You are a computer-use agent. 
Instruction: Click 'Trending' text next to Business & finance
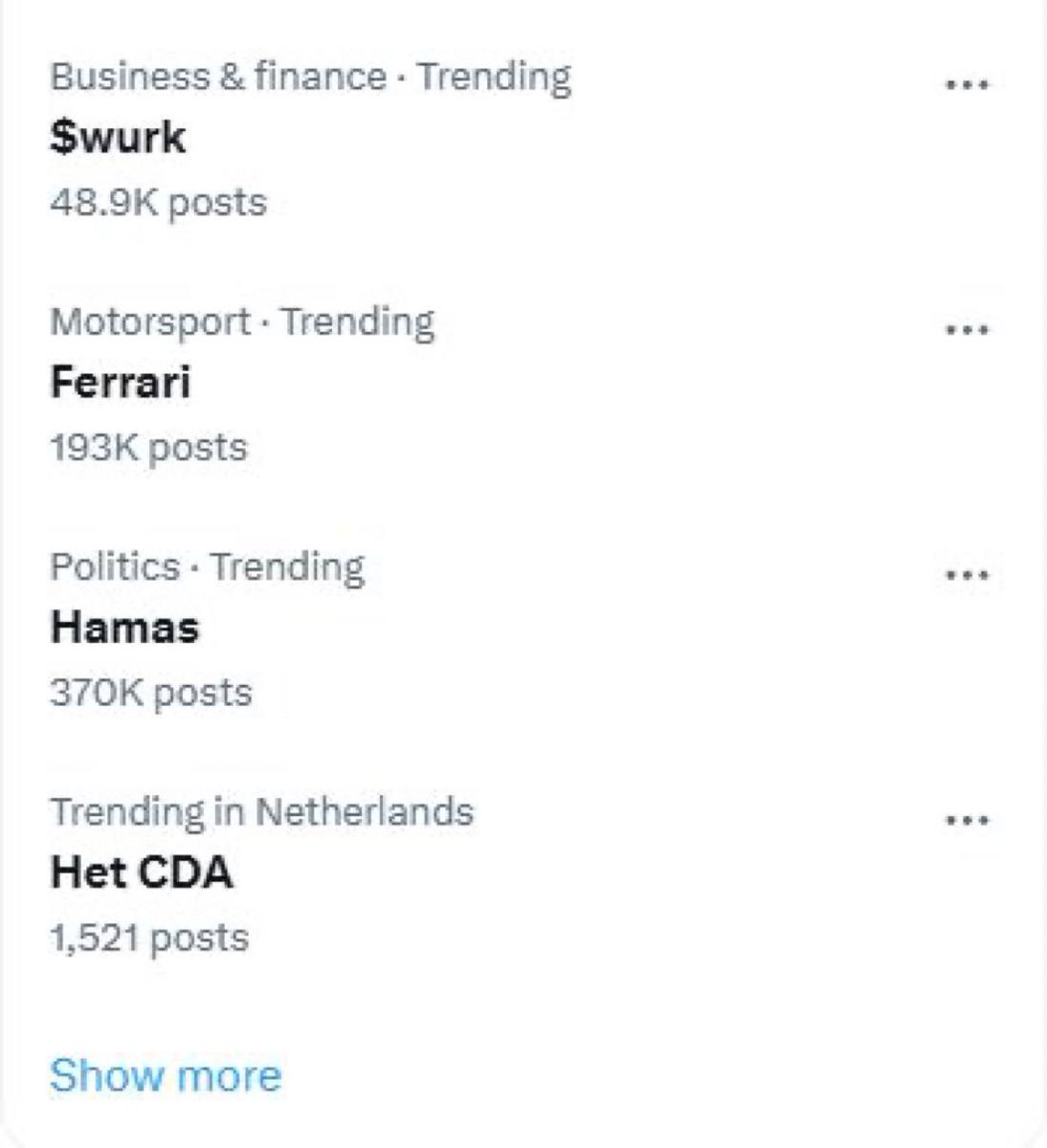point(495,77)
